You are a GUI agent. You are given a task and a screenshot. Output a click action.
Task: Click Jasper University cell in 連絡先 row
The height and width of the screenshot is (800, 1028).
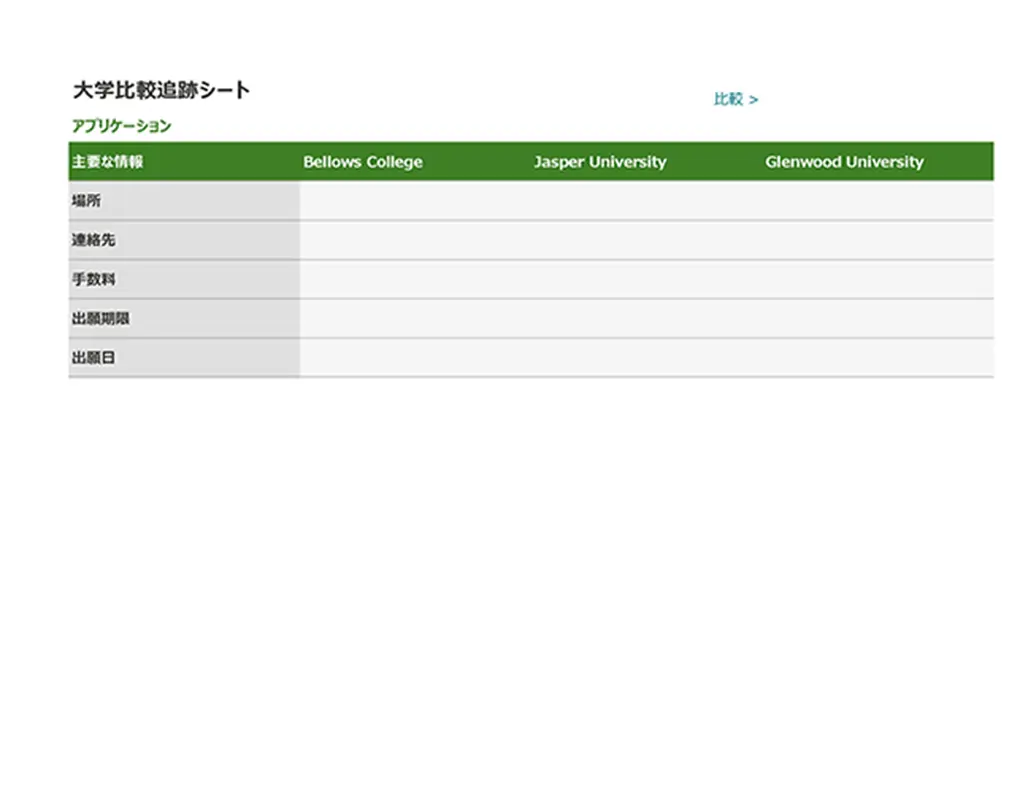pos(646,240)
